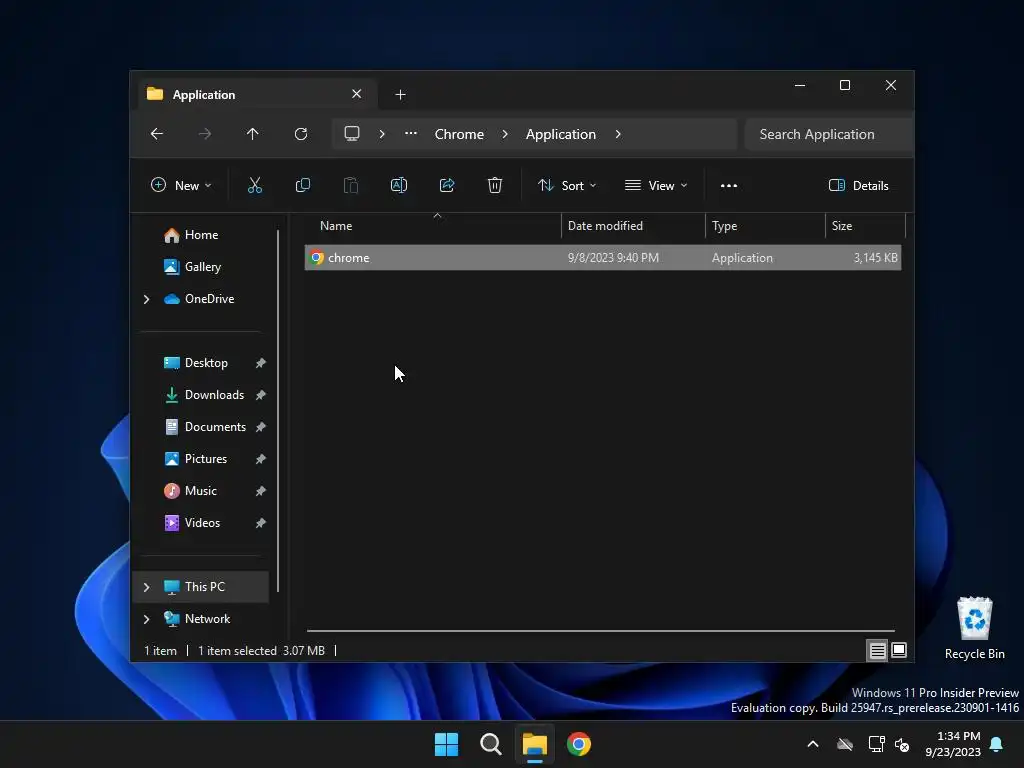Viewport: 1024px width, 768px height.
Task: Open the Recycle Bin on desktop
Action: click(x=974, y=628)
